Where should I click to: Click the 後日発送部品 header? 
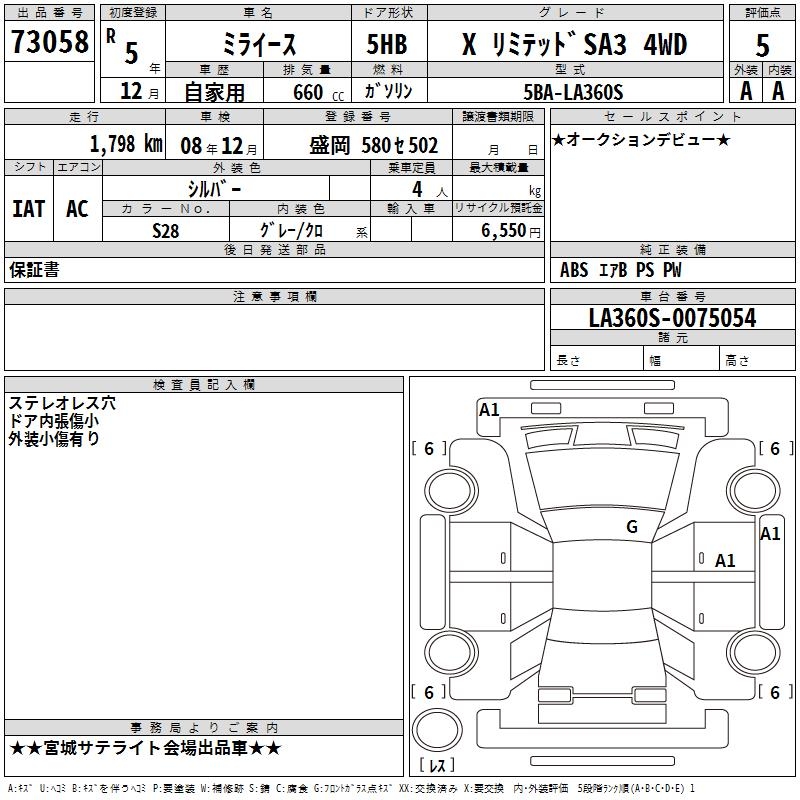[x=274, y=249]
